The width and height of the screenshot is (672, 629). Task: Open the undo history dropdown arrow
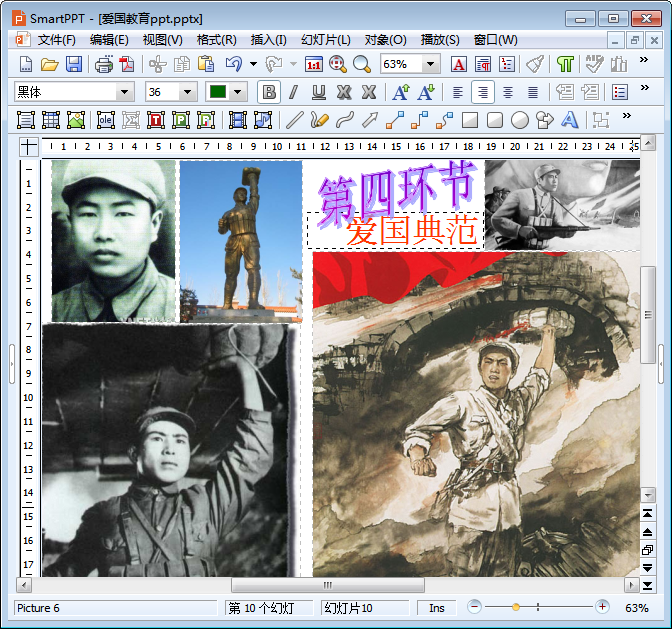pyautogui.click(x=253, y=65)
